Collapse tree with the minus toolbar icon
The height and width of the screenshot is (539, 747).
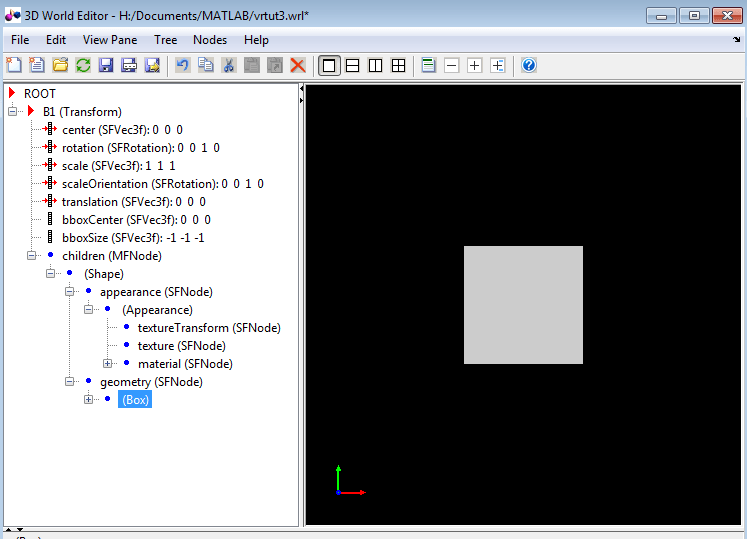tap(452, 65)
